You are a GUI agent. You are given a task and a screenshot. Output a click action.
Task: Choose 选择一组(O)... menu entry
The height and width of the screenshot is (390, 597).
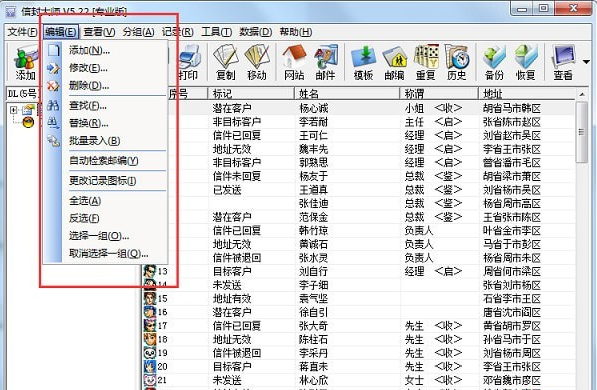click(x=106, y=236)
